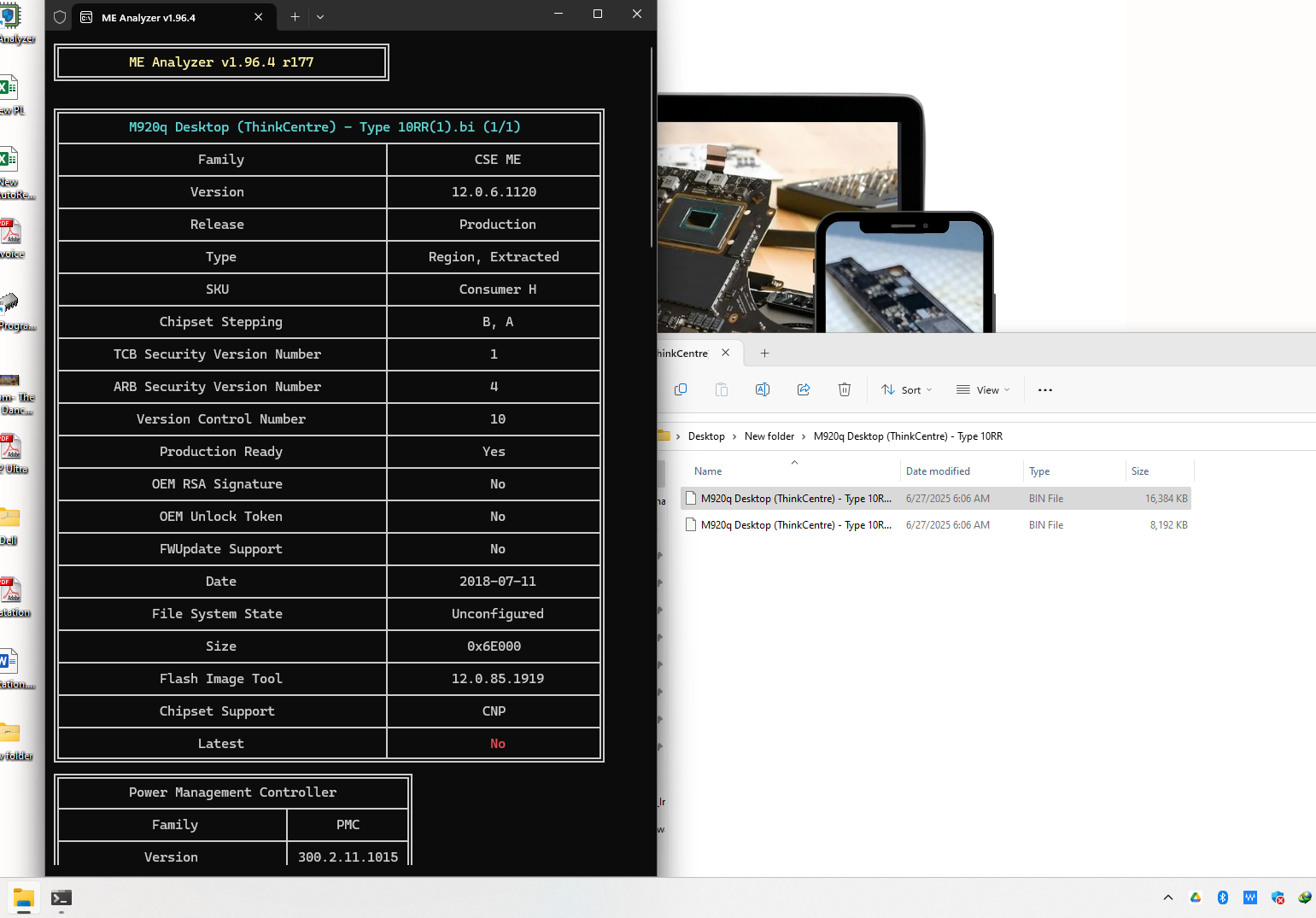Click the red 'No' in the Latest row
This screenshot has height=918, width=1316.
click(x=498, y=744)
